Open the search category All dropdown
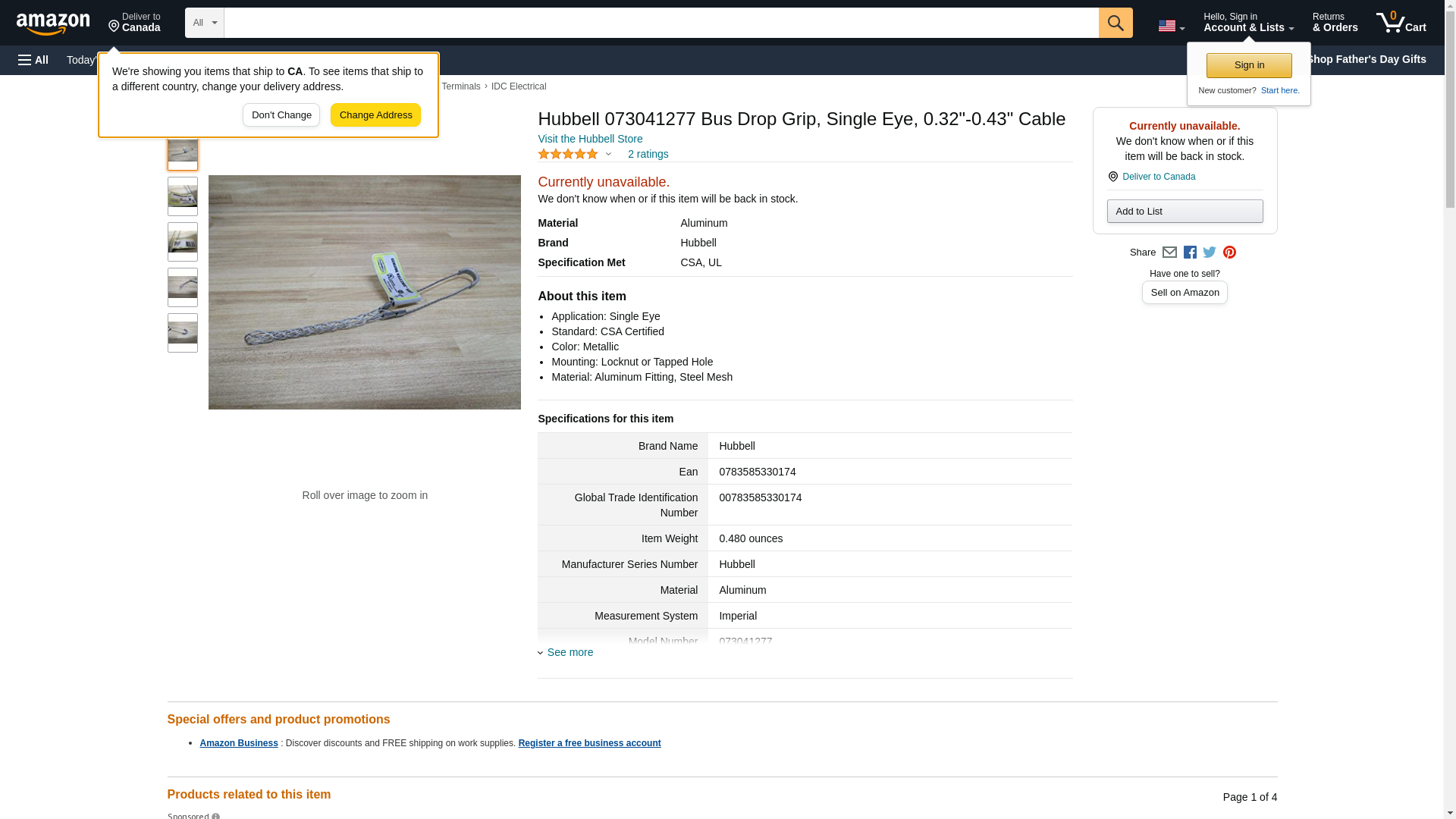This screenshot has height=819, width=1456. (x=204, y=23)
